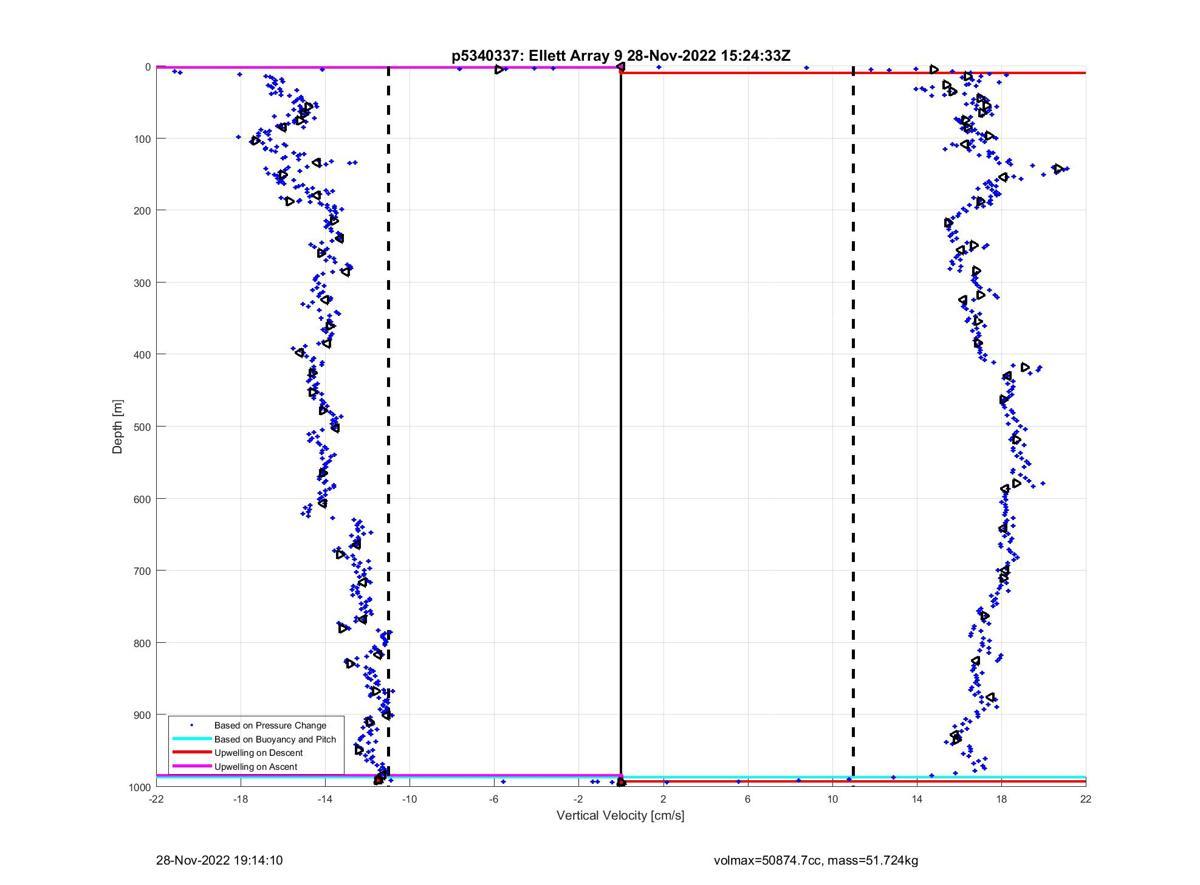Screen dimensions: 1200x885
Task: Select the dashed vertical line at +11 cm/s
Action: (x=853, y=427)
